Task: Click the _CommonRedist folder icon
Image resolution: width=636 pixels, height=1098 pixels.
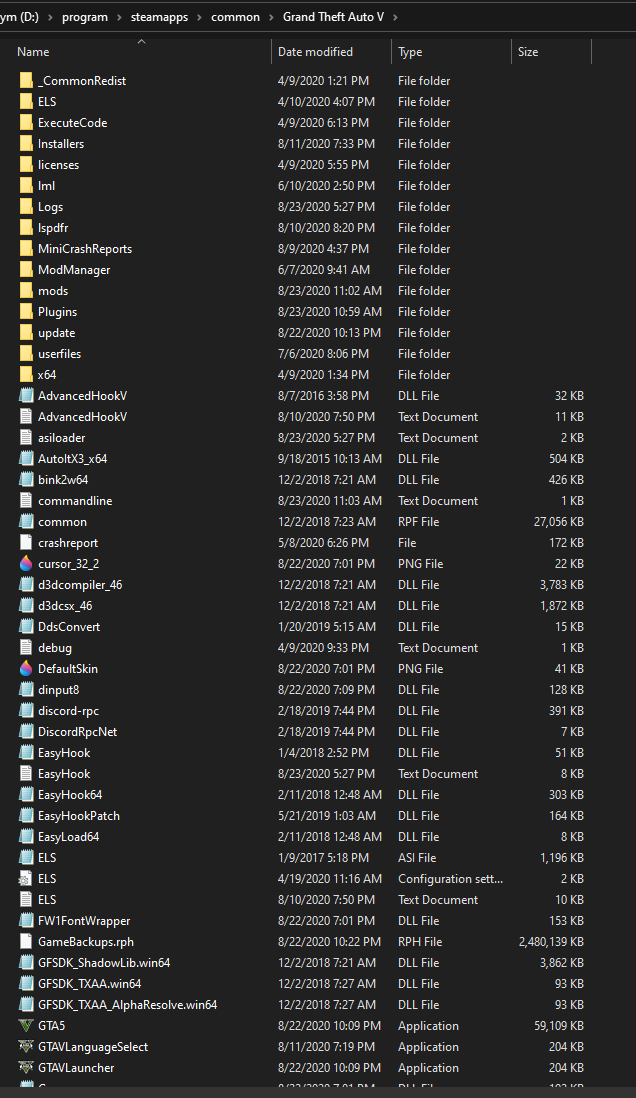Action: [26, 81]
